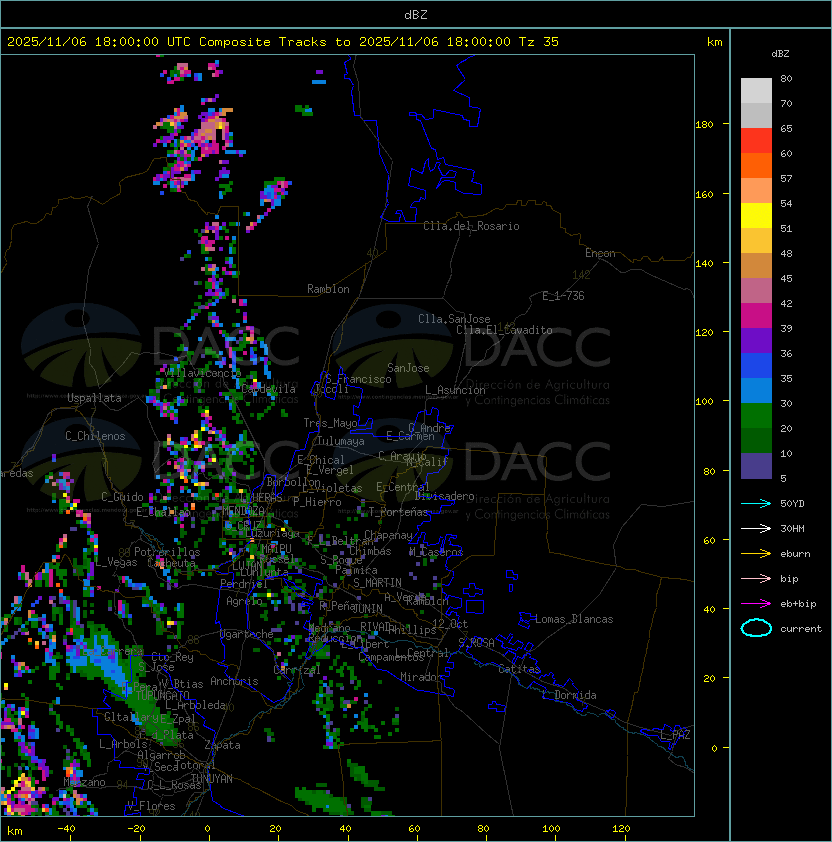
Task: Click the legend value '54'
Action: coord(786,204)
